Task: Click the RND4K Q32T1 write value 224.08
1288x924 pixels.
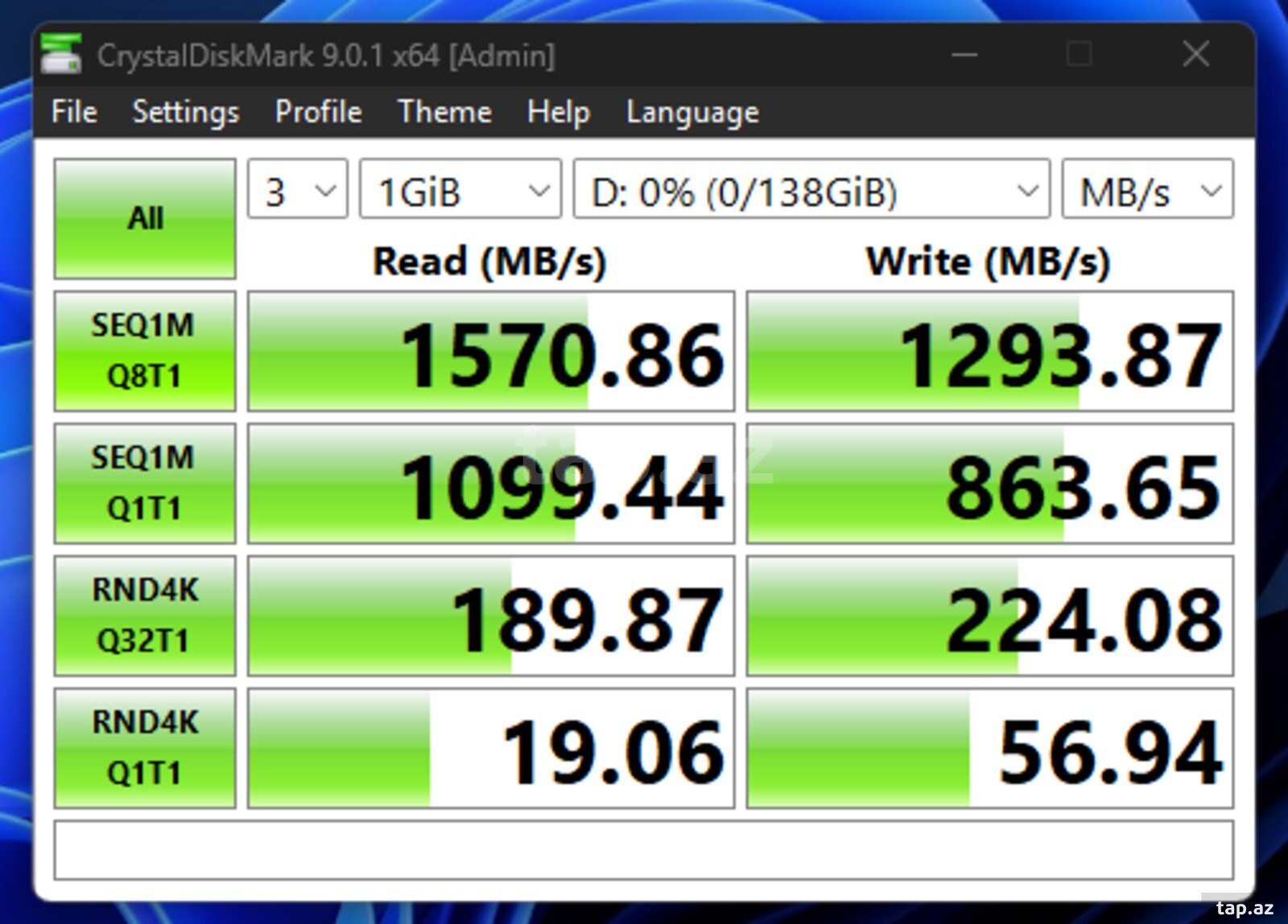Action: pos(990,616)
